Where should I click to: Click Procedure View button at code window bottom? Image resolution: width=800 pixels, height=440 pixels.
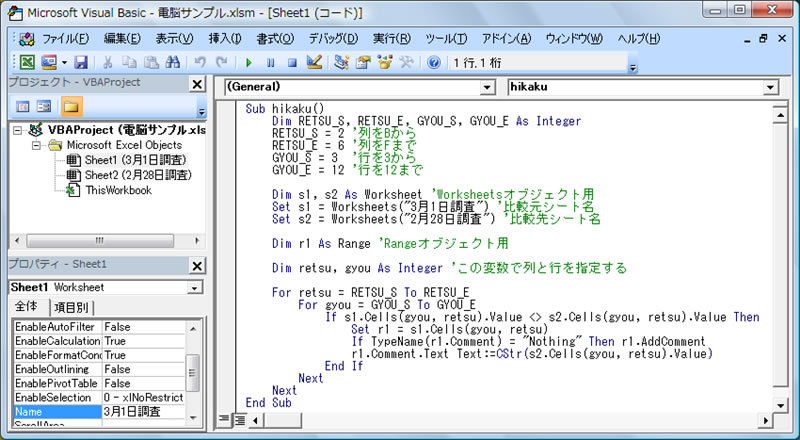[x=223, y=420]
